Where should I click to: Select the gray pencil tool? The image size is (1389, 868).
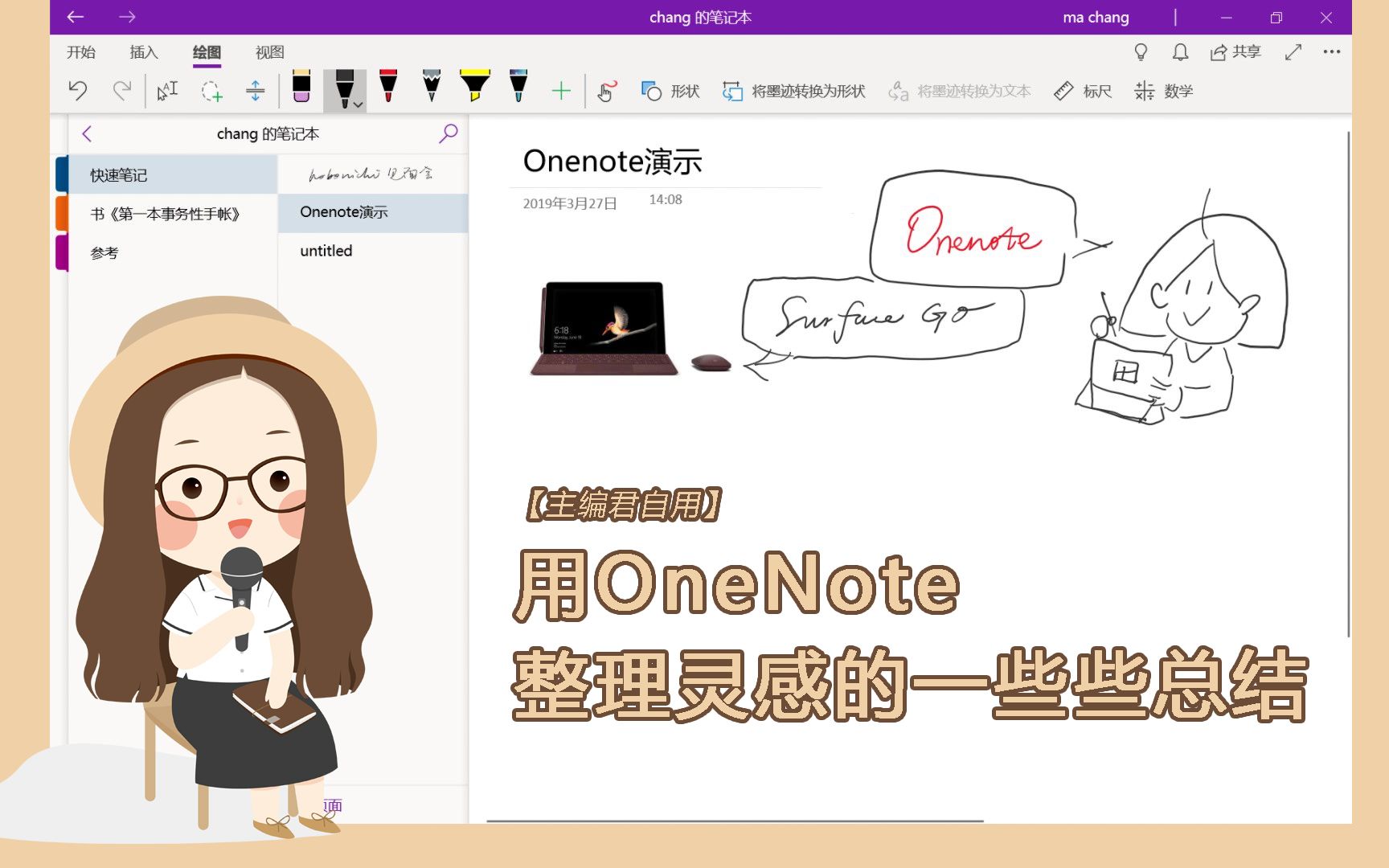point(432,86)
